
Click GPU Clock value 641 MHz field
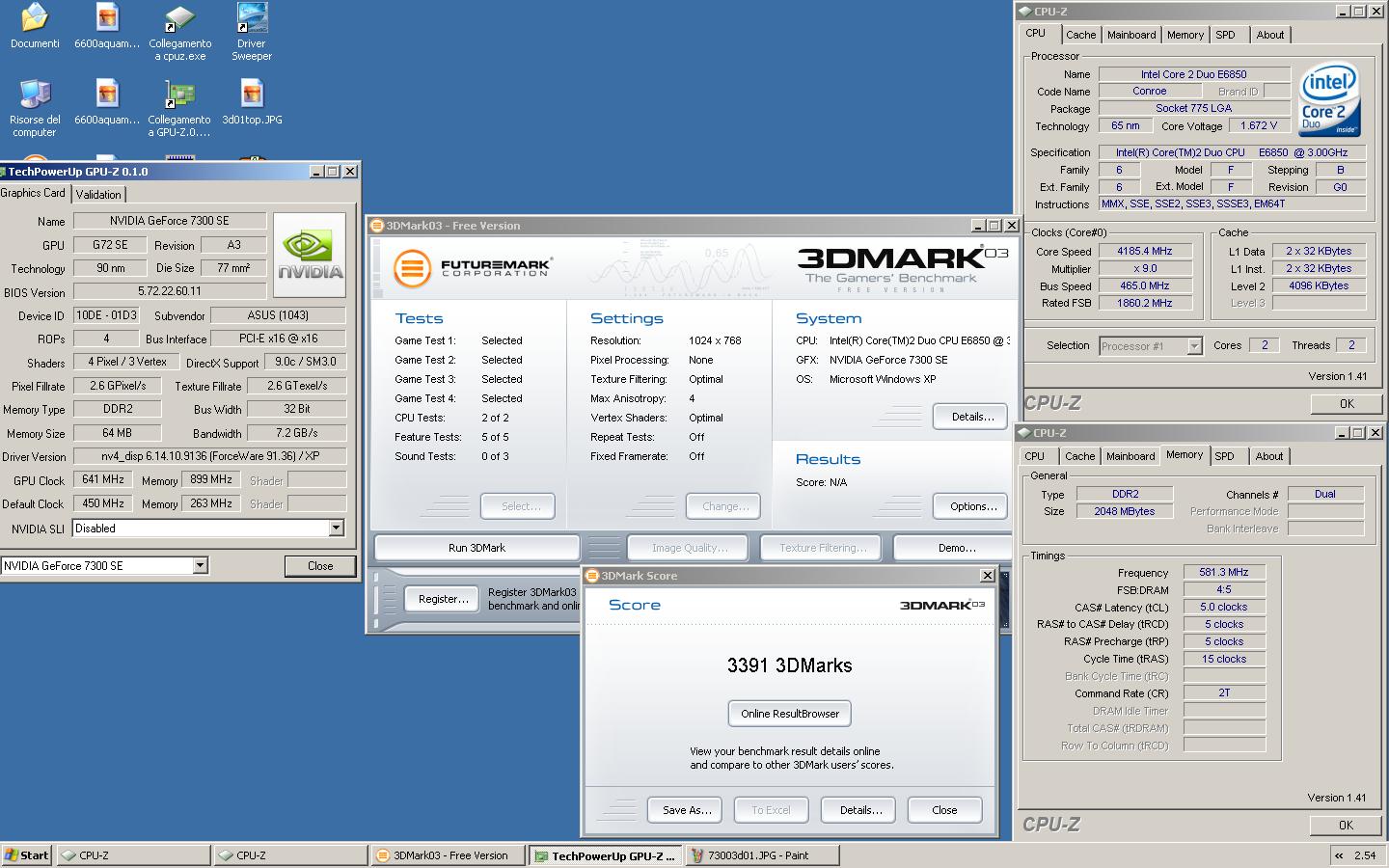point(103,480)
